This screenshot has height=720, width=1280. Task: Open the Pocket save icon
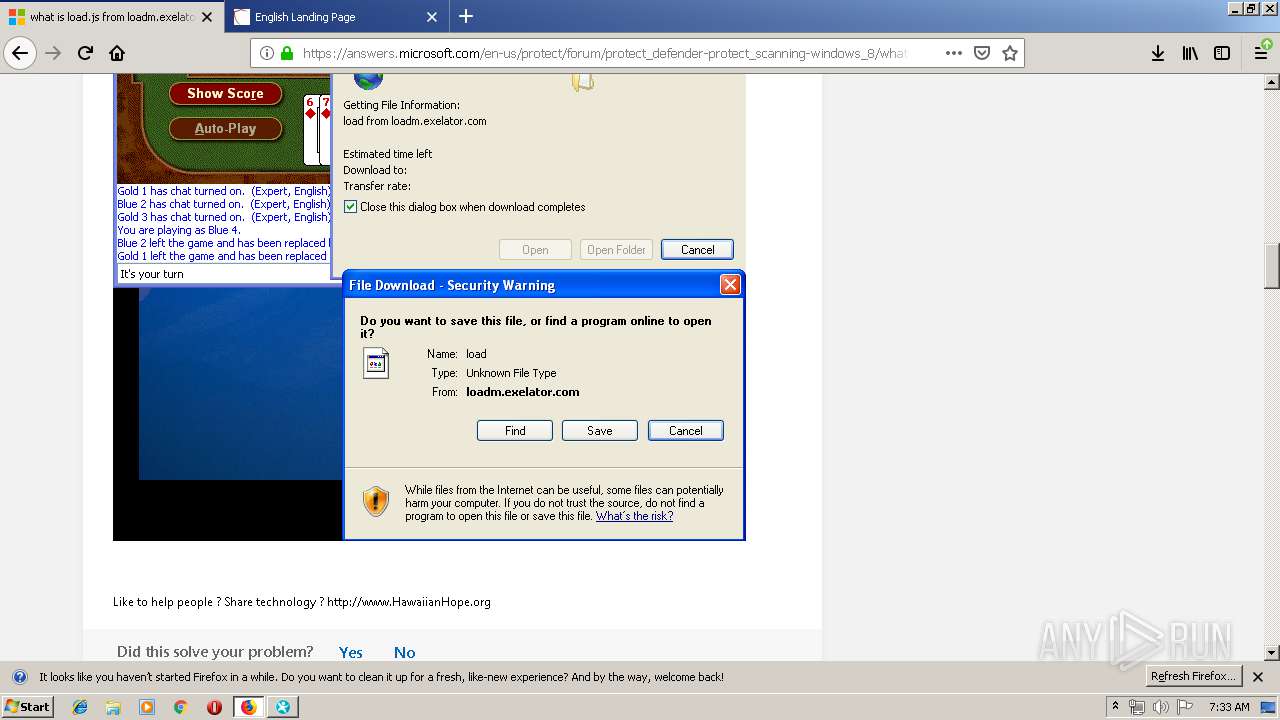[982, 53]
